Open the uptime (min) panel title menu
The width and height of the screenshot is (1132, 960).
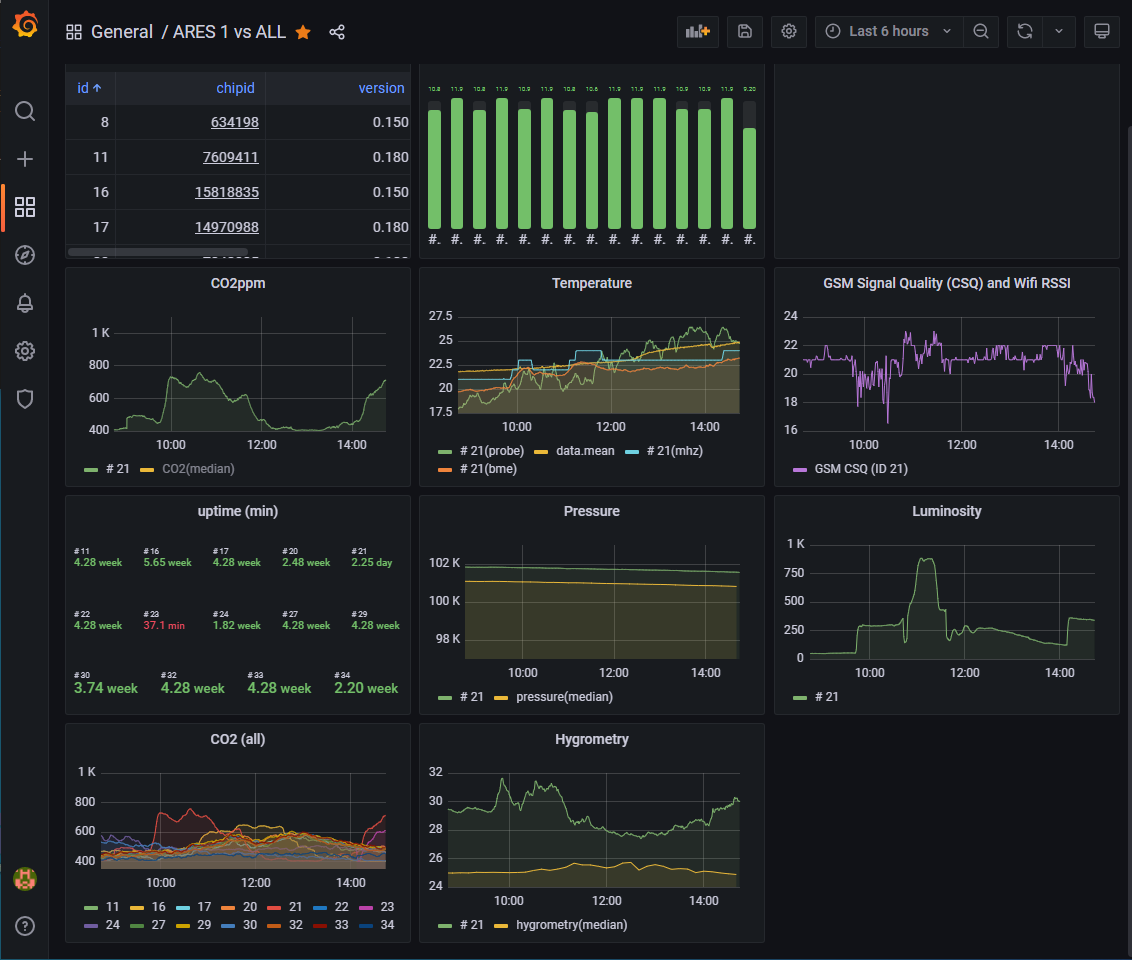pyautogui.click(x=238, y=511)
